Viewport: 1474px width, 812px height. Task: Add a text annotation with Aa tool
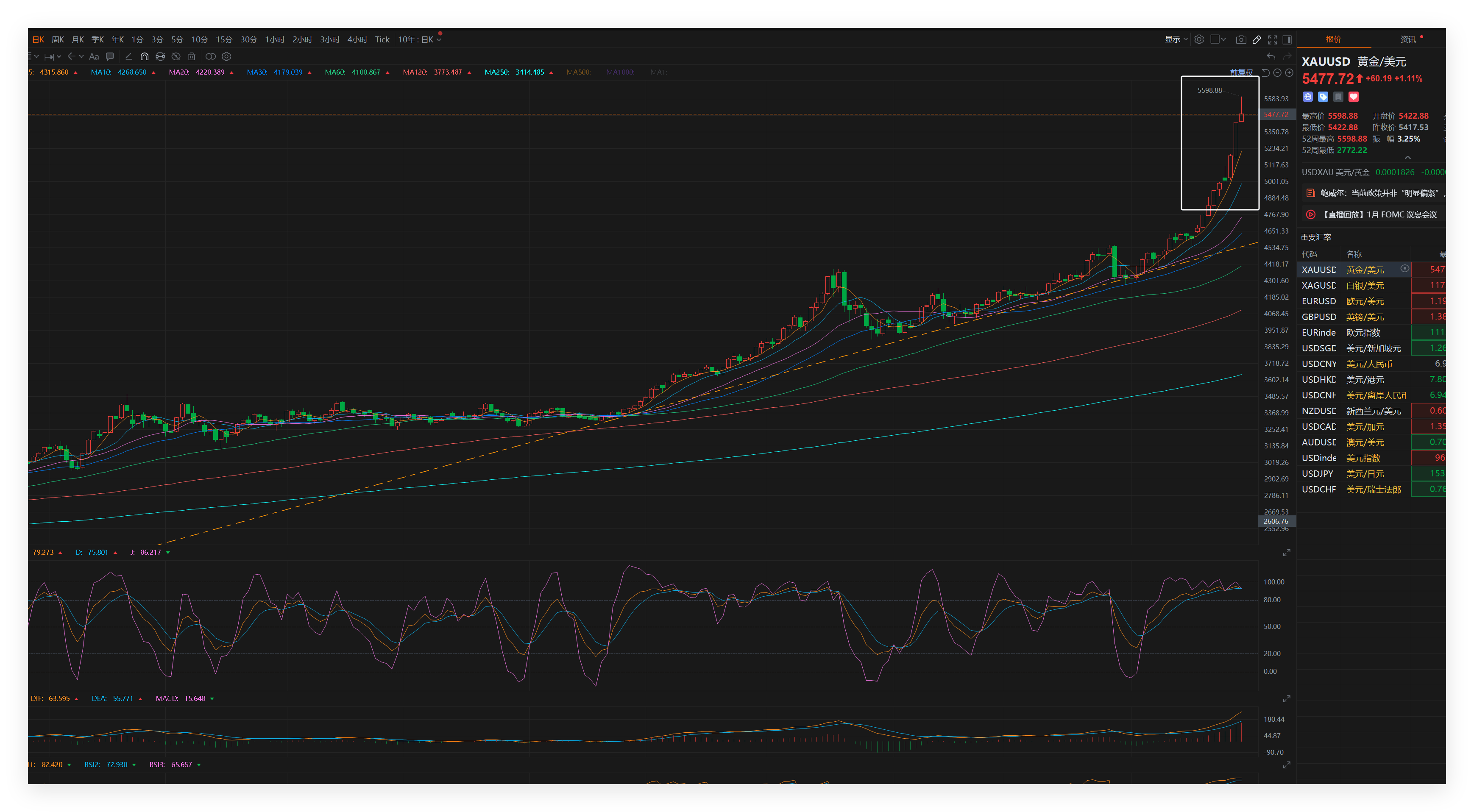click(94, 57)
